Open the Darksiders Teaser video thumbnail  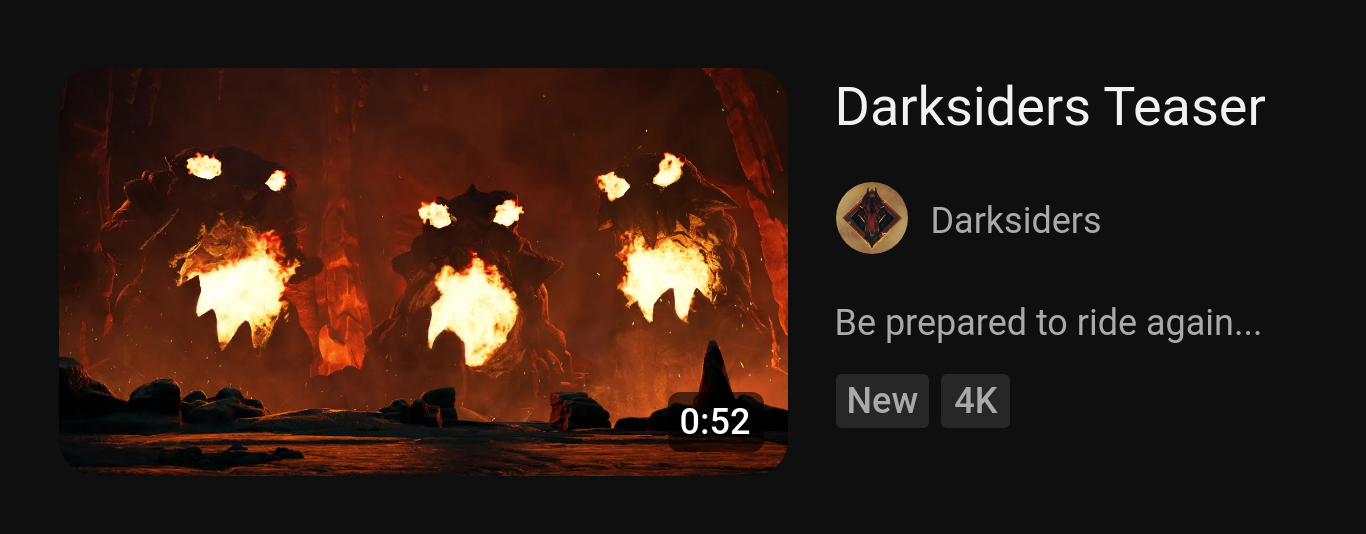423,270
